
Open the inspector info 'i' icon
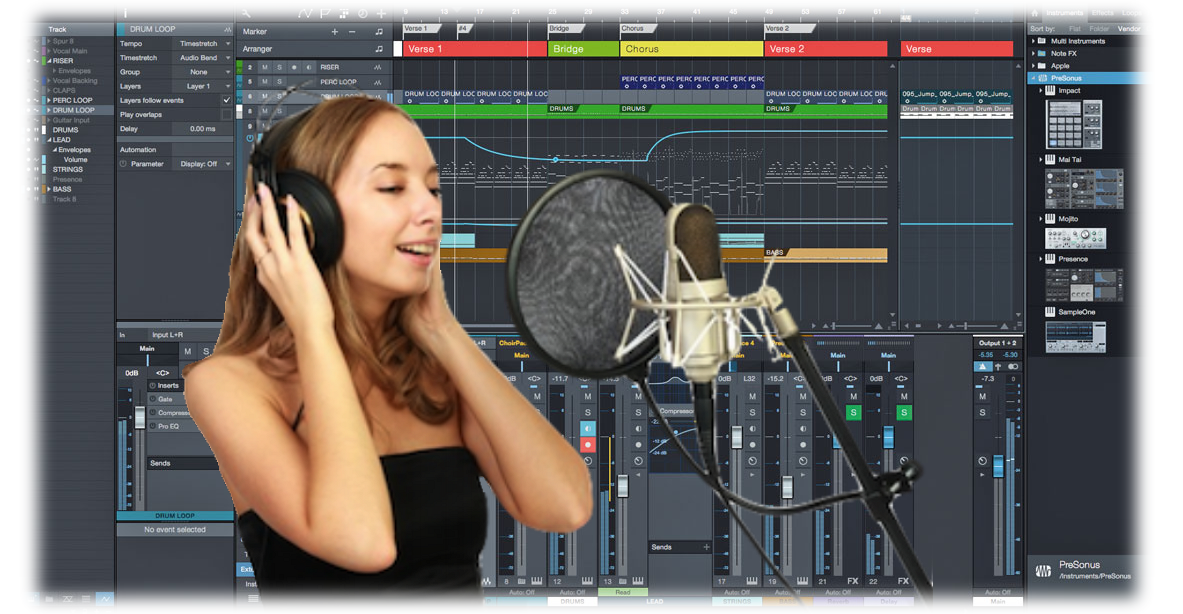pos(125,13)
